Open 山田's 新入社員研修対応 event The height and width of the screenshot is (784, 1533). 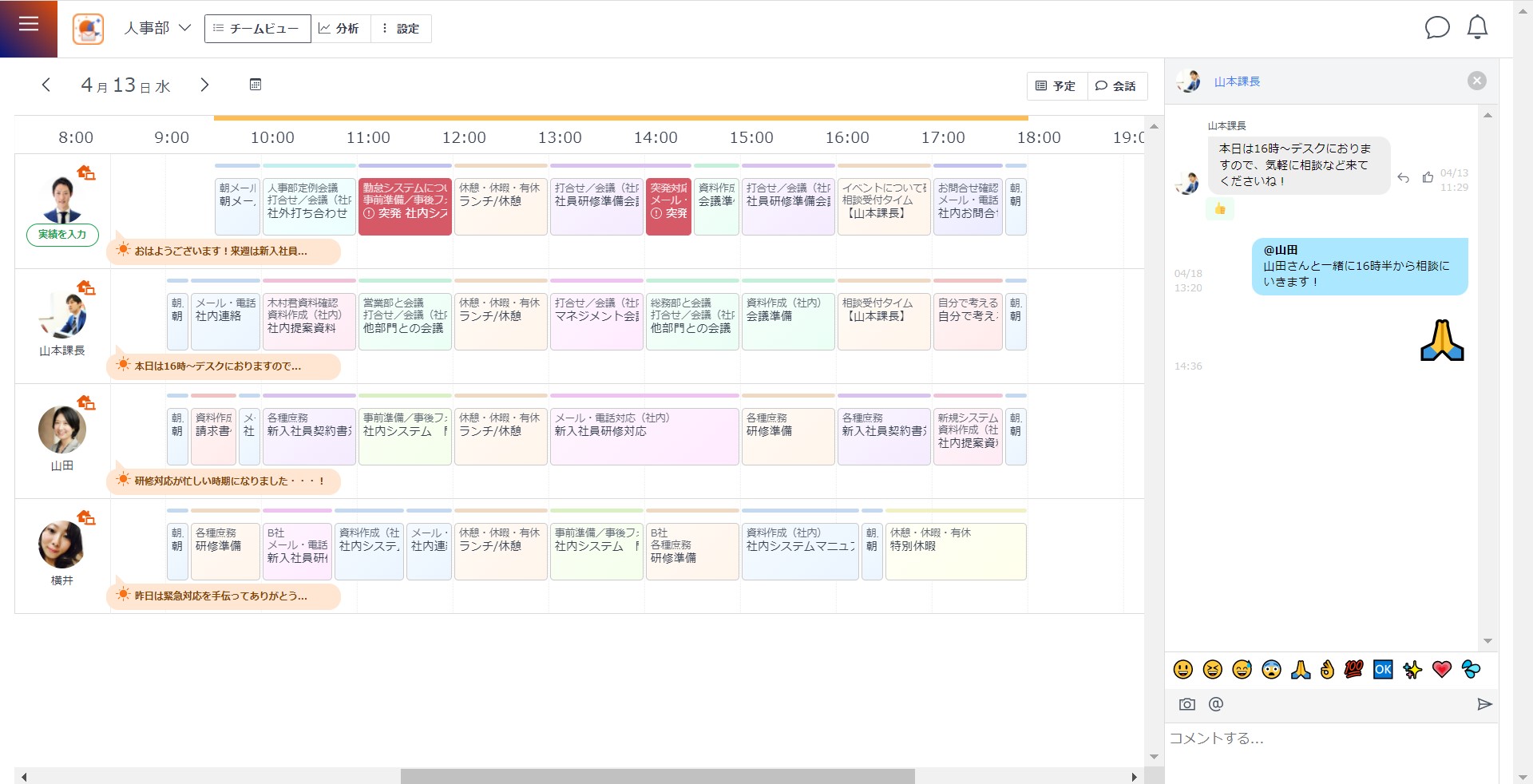(644, 436)
